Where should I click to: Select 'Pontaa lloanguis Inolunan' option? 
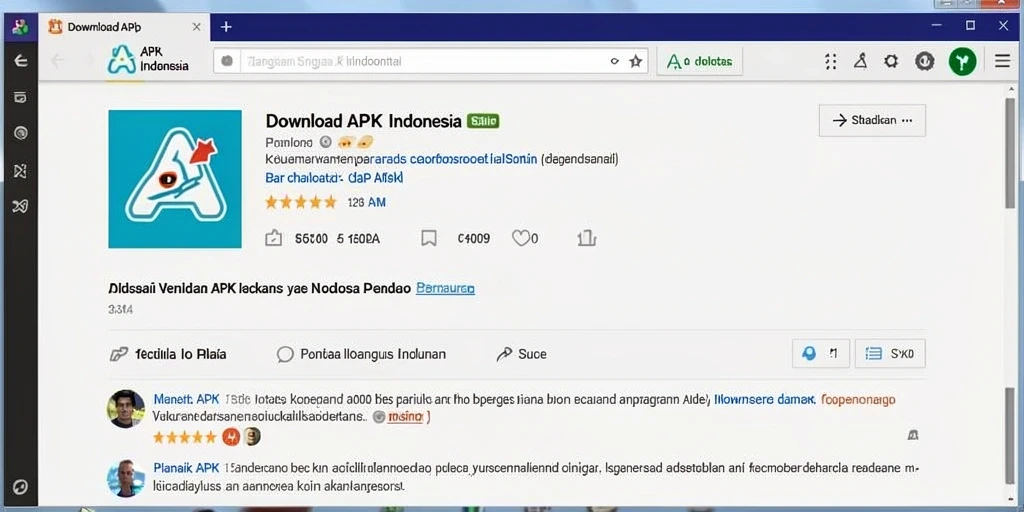(x=361, y=354)
